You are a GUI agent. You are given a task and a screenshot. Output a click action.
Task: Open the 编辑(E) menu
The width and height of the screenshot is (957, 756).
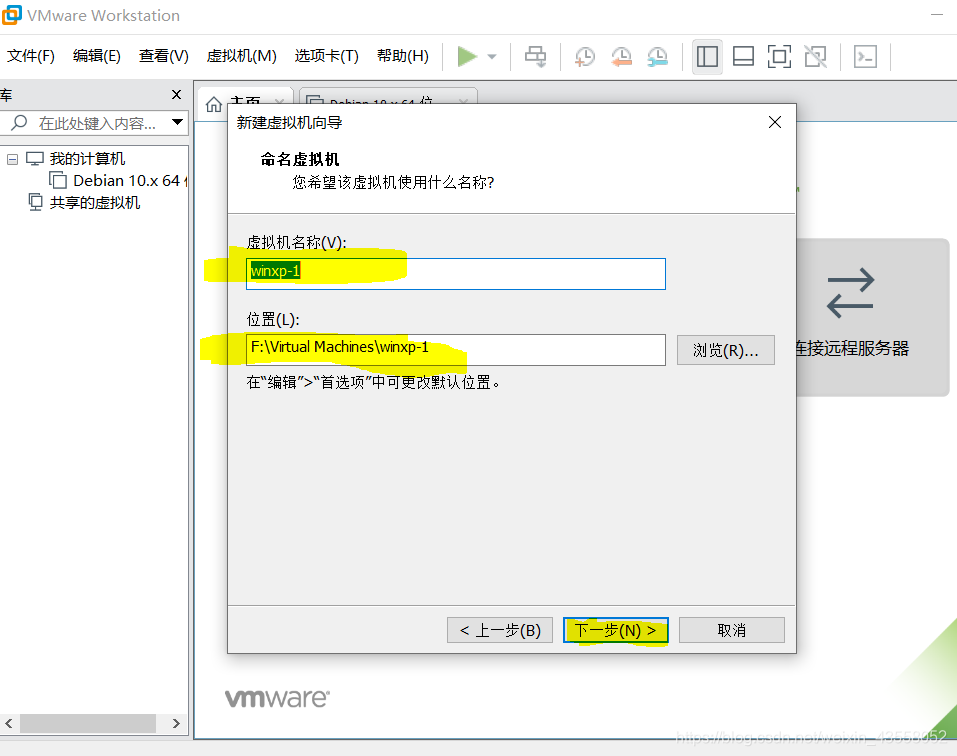click(96, 56)
